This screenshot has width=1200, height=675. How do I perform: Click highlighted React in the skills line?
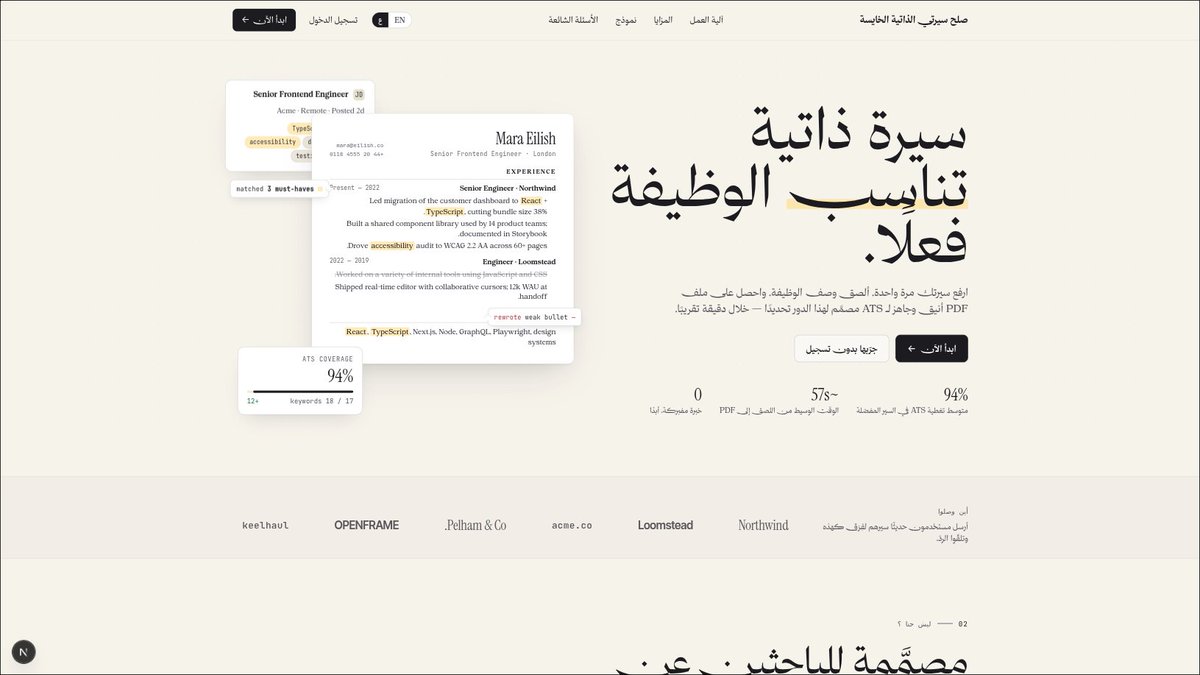[x=356, y=331]
